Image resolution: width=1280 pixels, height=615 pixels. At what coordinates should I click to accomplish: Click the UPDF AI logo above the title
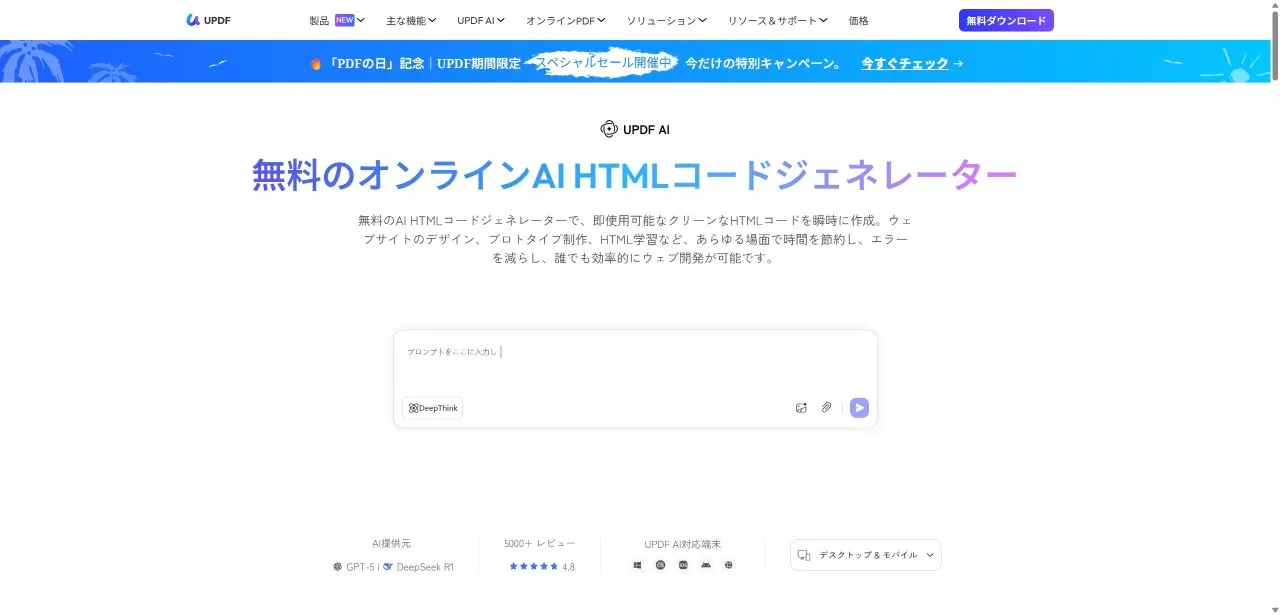tap(635, 129)
